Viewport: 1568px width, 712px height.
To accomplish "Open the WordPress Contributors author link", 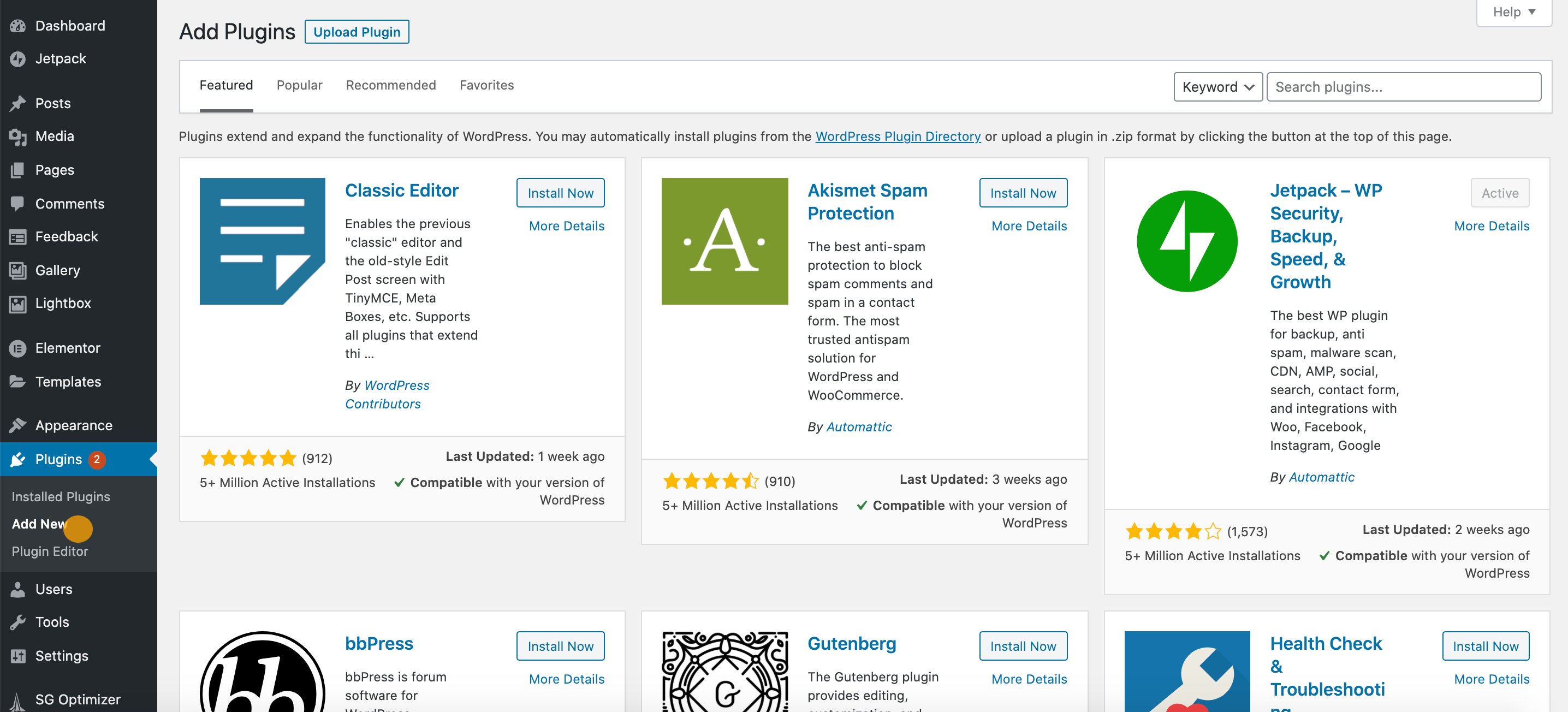I will tap(387, 395).
